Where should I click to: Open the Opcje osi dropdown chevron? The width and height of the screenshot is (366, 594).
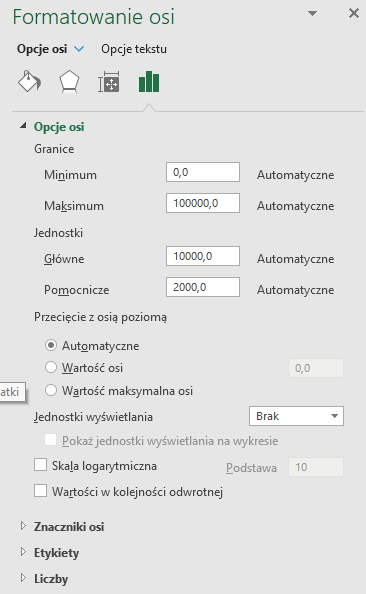pyautogui.click(x=79, y=49)
